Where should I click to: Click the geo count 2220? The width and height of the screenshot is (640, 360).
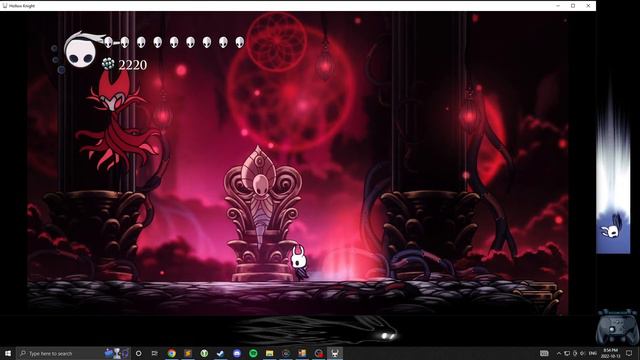pyautogui.click(x=133, y=65)
